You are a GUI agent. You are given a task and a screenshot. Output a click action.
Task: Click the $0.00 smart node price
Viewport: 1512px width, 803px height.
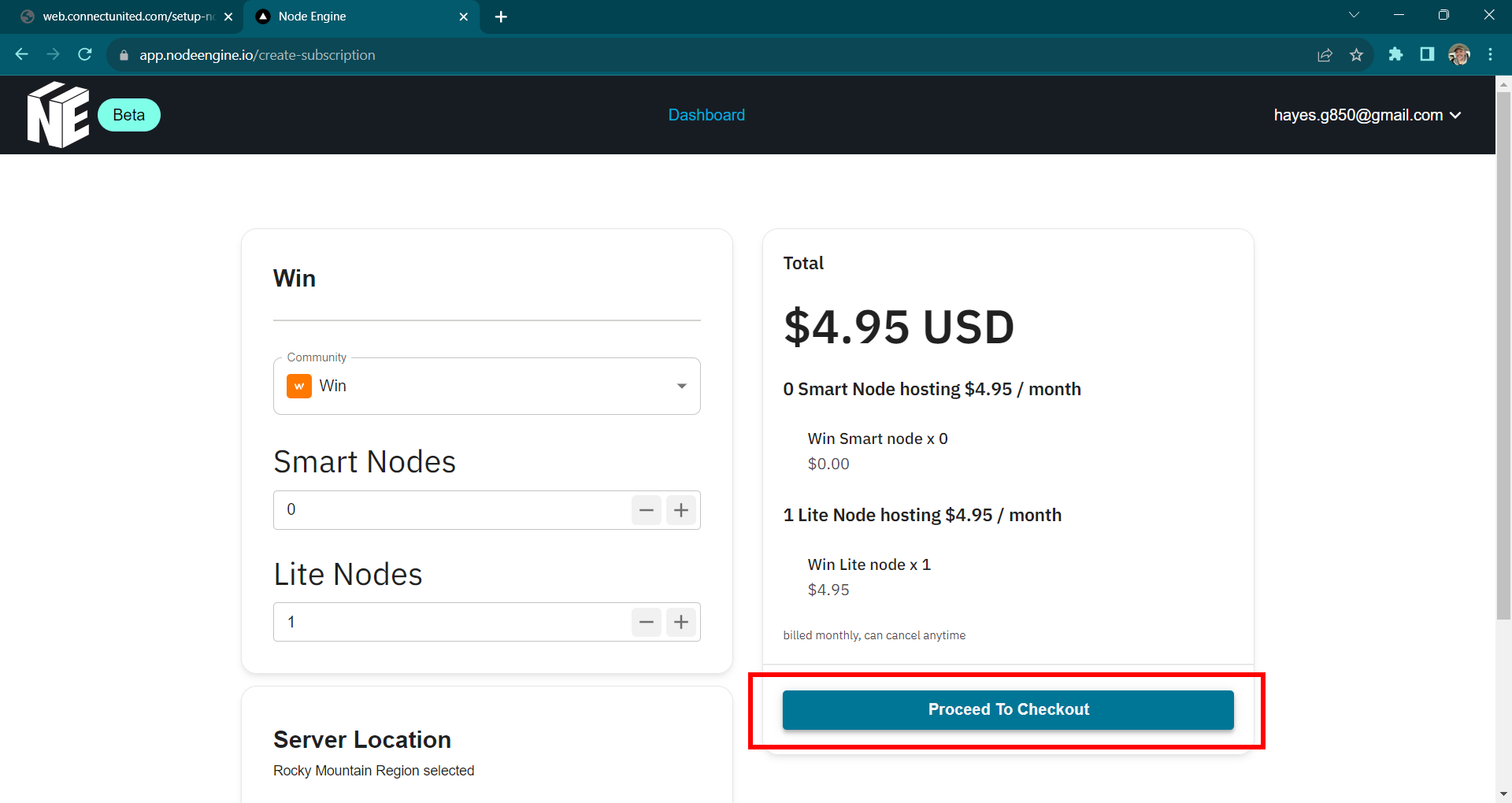click(828, 464)
